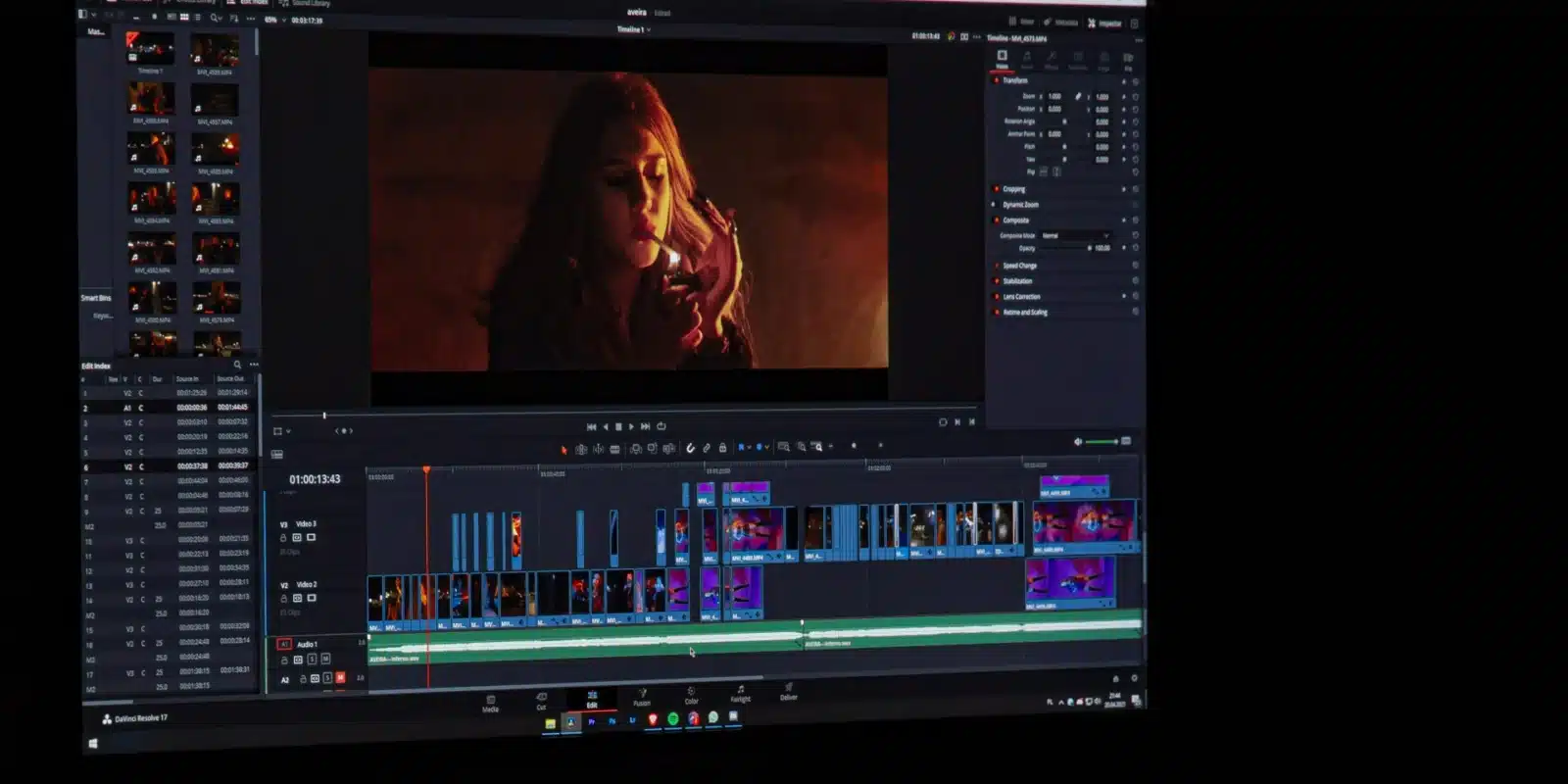Open the Fusion page tab

(642, 697)
